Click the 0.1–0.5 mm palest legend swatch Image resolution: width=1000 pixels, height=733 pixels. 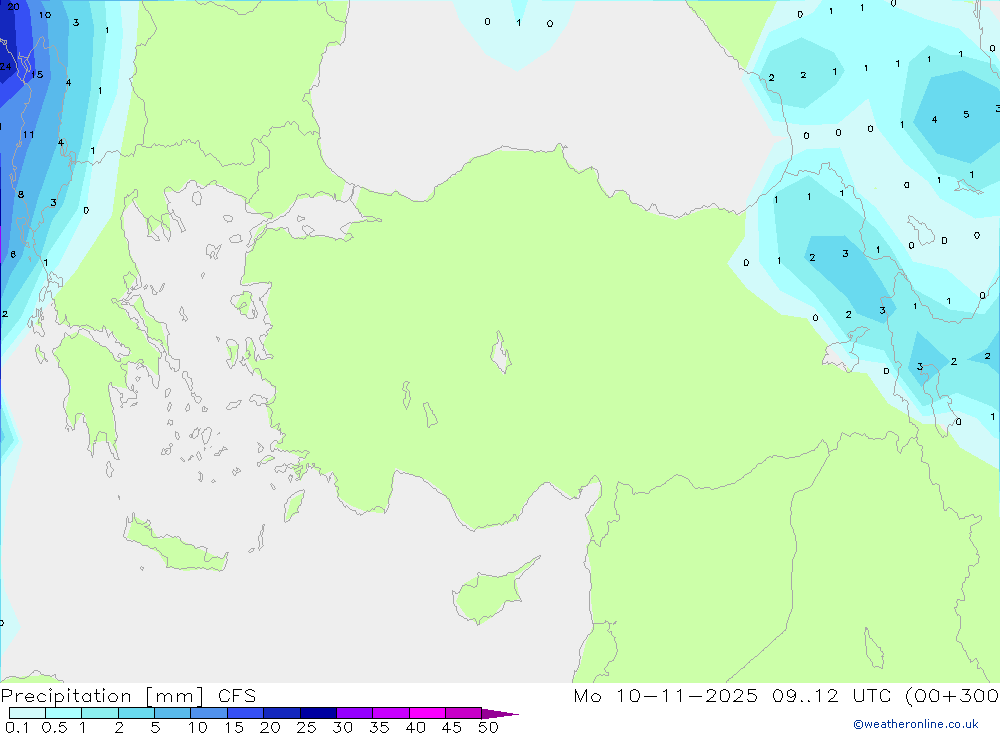pos(27,713)
